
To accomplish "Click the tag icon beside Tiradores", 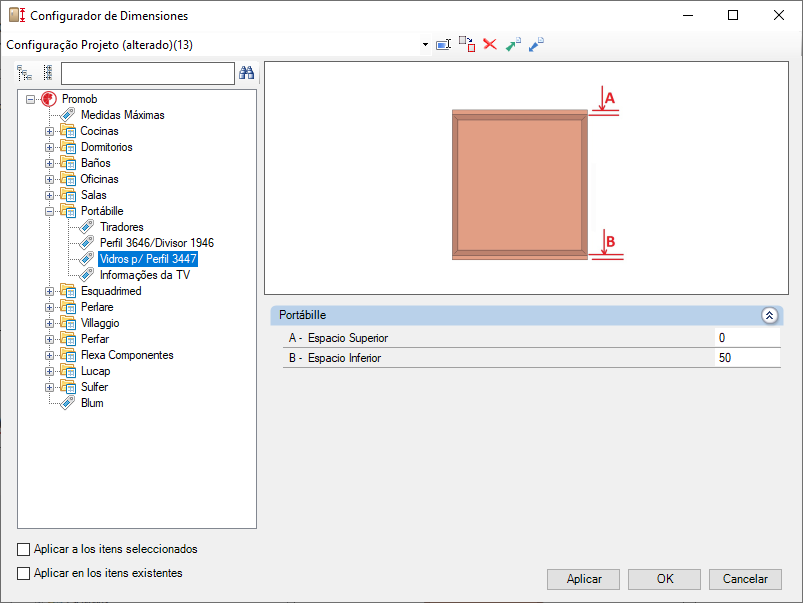I will click(87, 226).
